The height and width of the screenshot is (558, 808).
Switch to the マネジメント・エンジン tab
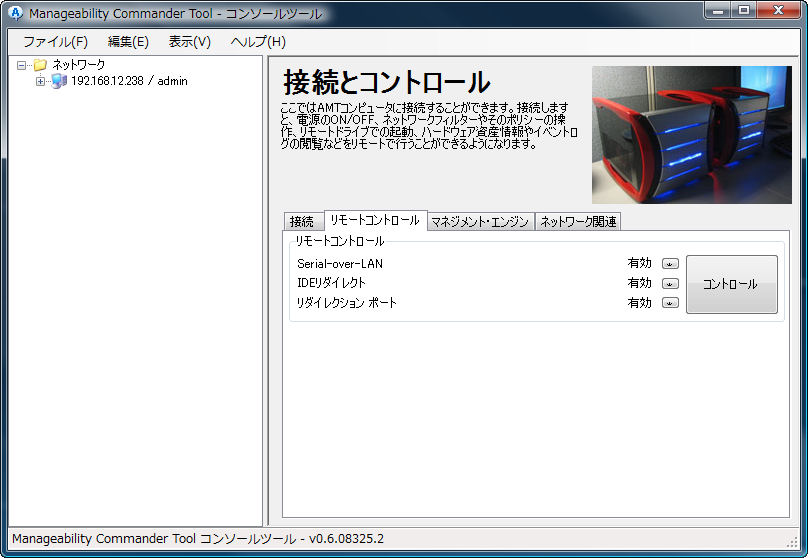tap(480, 222)
